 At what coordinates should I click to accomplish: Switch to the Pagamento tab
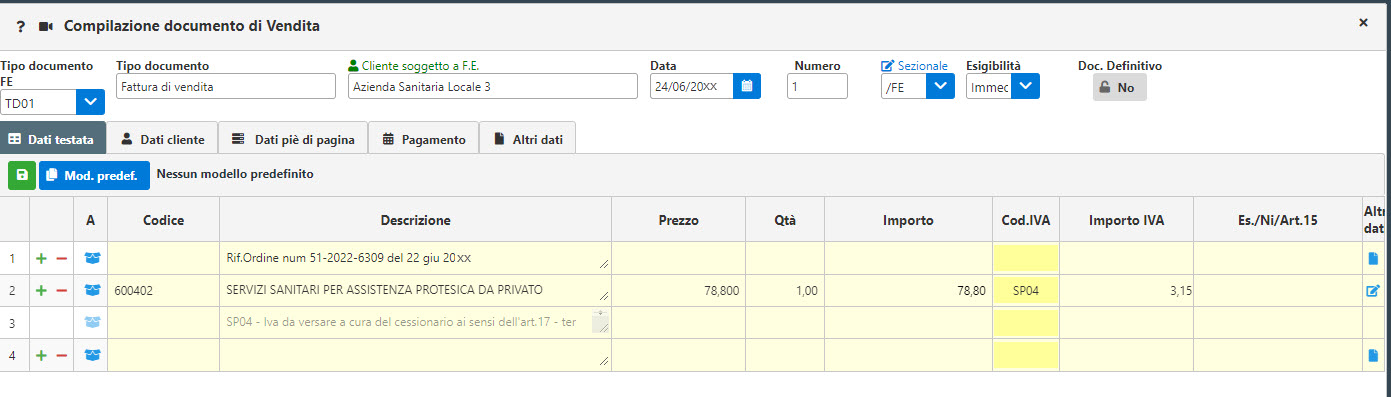[424, 140]
